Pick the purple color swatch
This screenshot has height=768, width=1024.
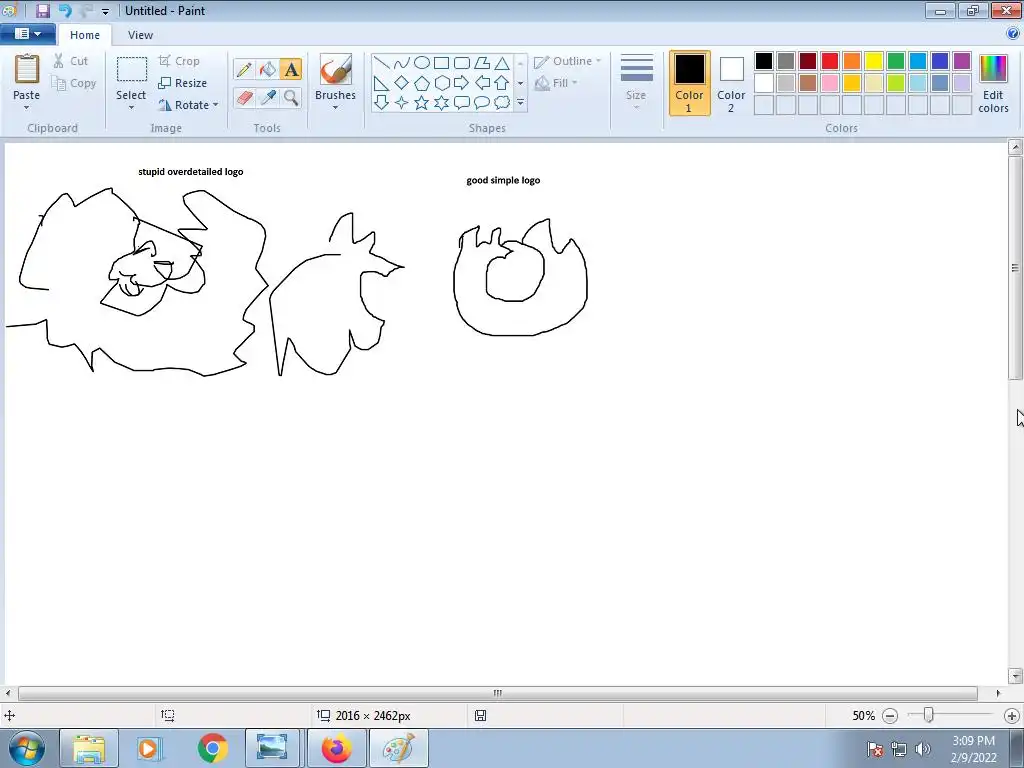[961, 61]
